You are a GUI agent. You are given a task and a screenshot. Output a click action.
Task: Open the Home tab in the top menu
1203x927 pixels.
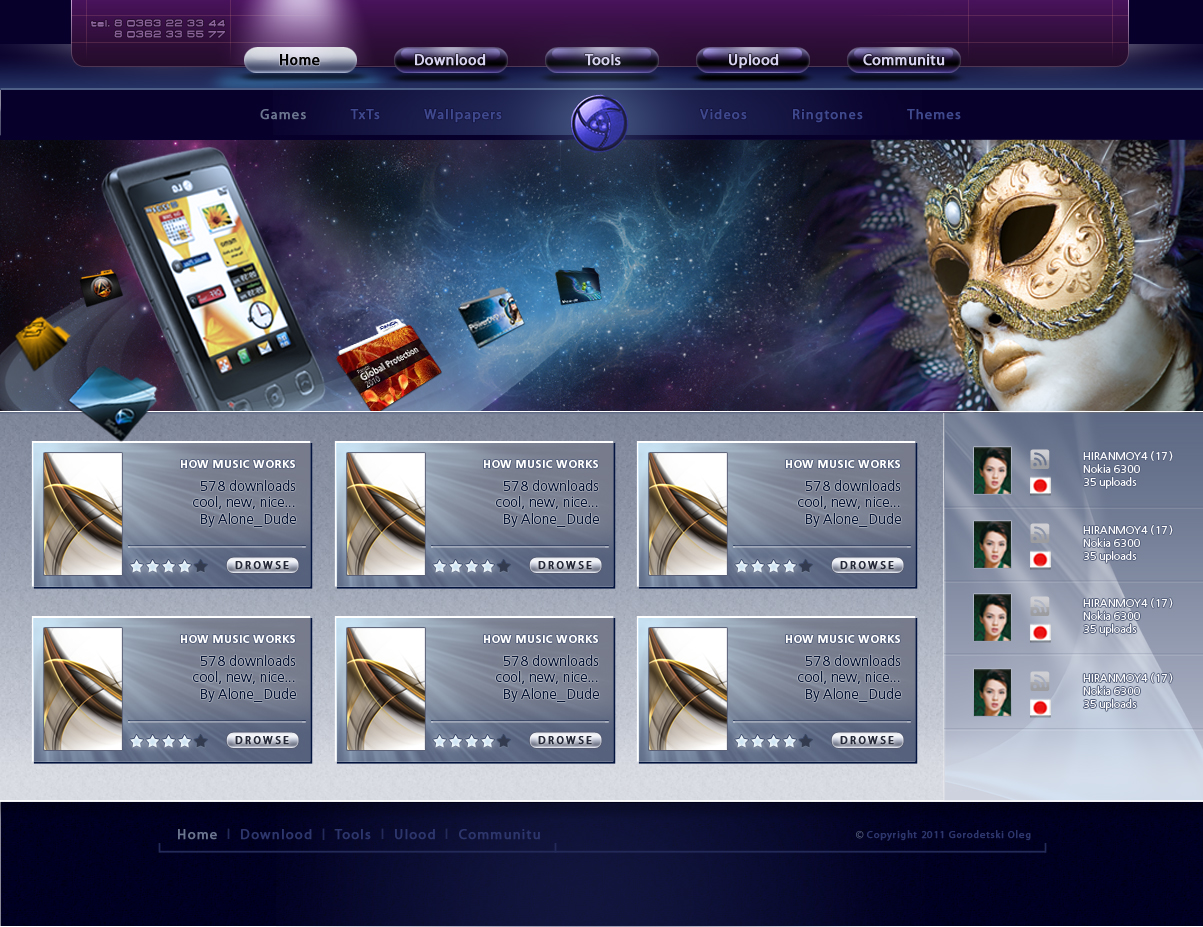[x=300, y=60]
